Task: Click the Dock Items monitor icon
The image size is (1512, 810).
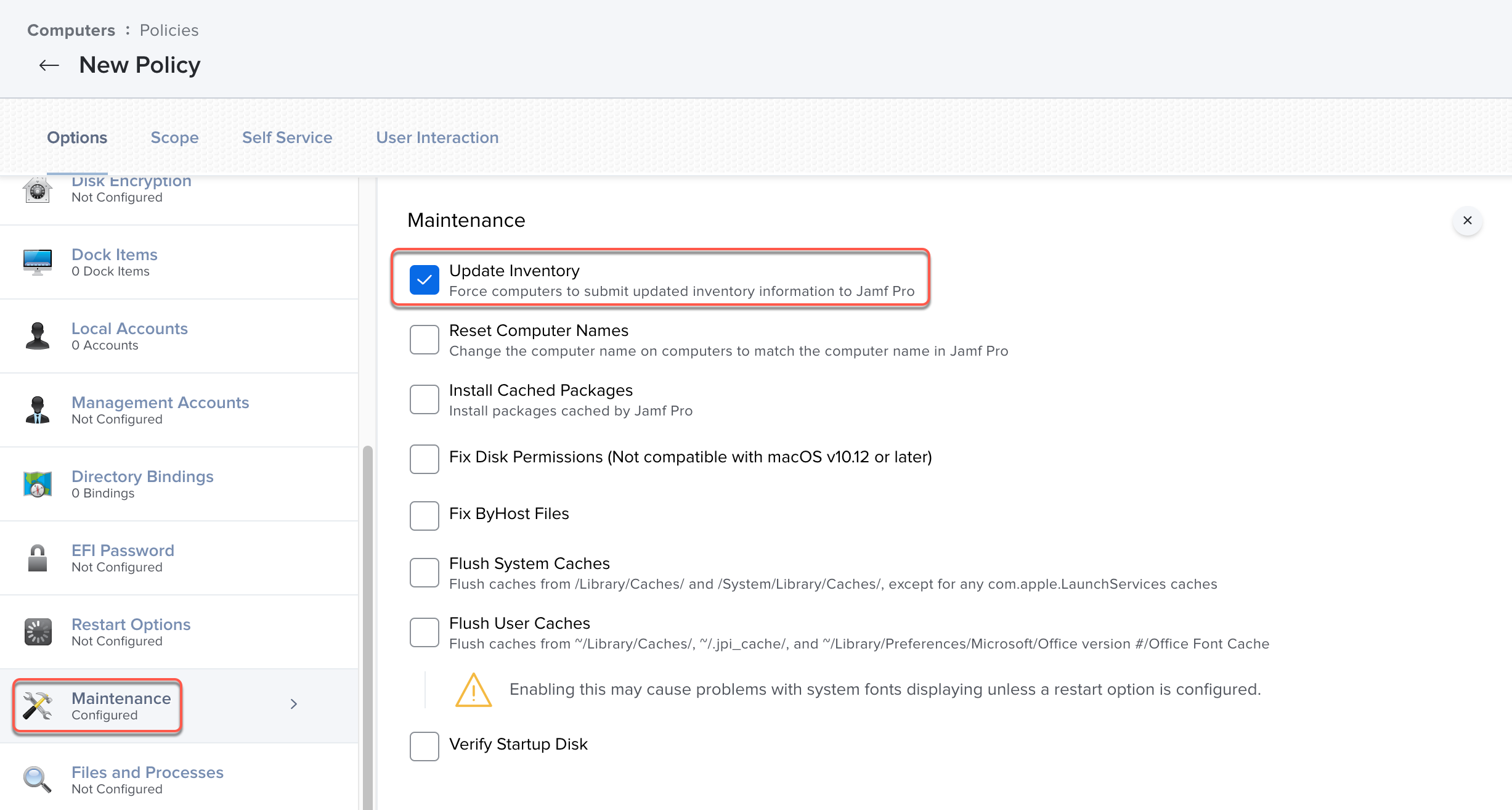Action: (x=38, y=262)
